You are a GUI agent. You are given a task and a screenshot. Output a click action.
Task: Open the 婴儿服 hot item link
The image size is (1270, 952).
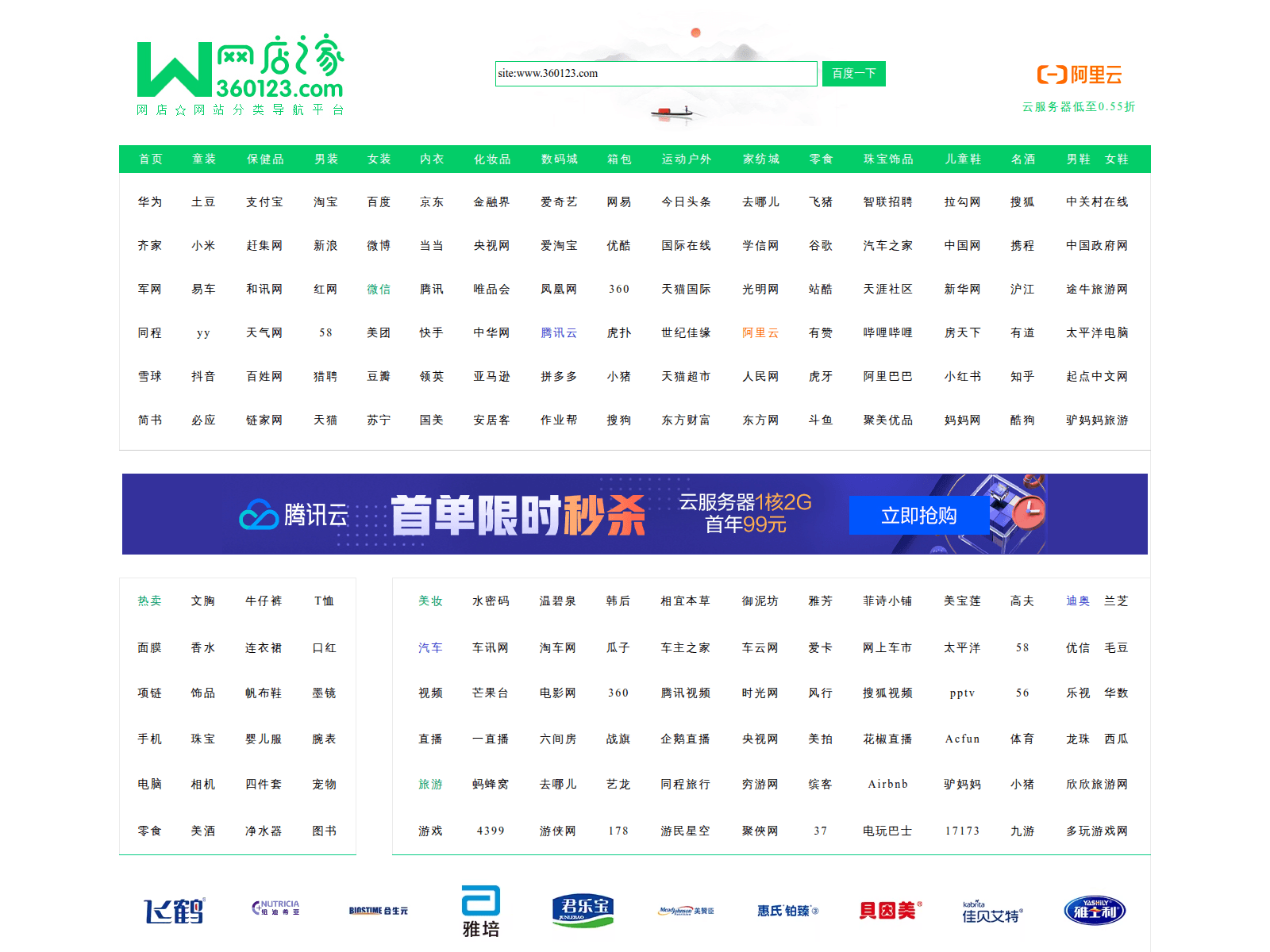pyautogui.click(x=264, y=739)
